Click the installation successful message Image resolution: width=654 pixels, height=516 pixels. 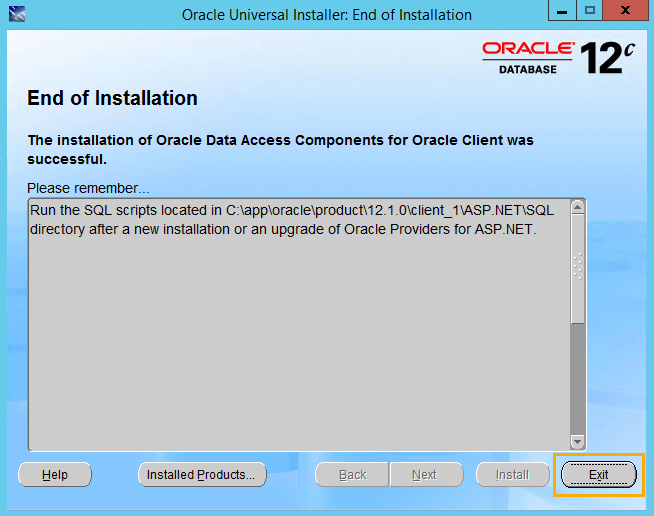[x=280, y=149]
